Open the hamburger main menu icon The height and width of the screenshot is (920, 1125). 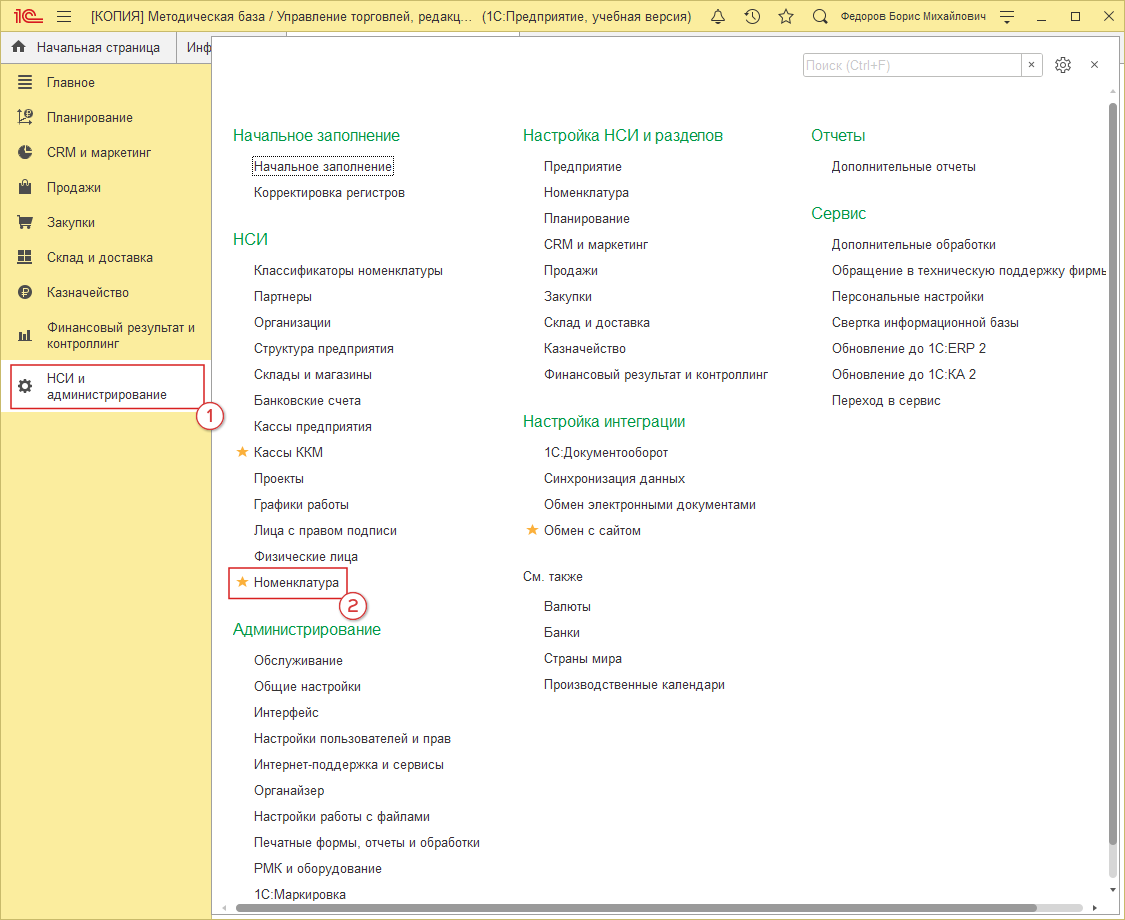(x=64, y=17)
